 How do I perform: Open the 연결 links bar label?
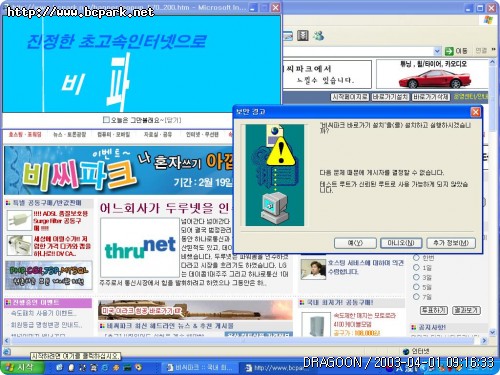click(x=481, y=51)
